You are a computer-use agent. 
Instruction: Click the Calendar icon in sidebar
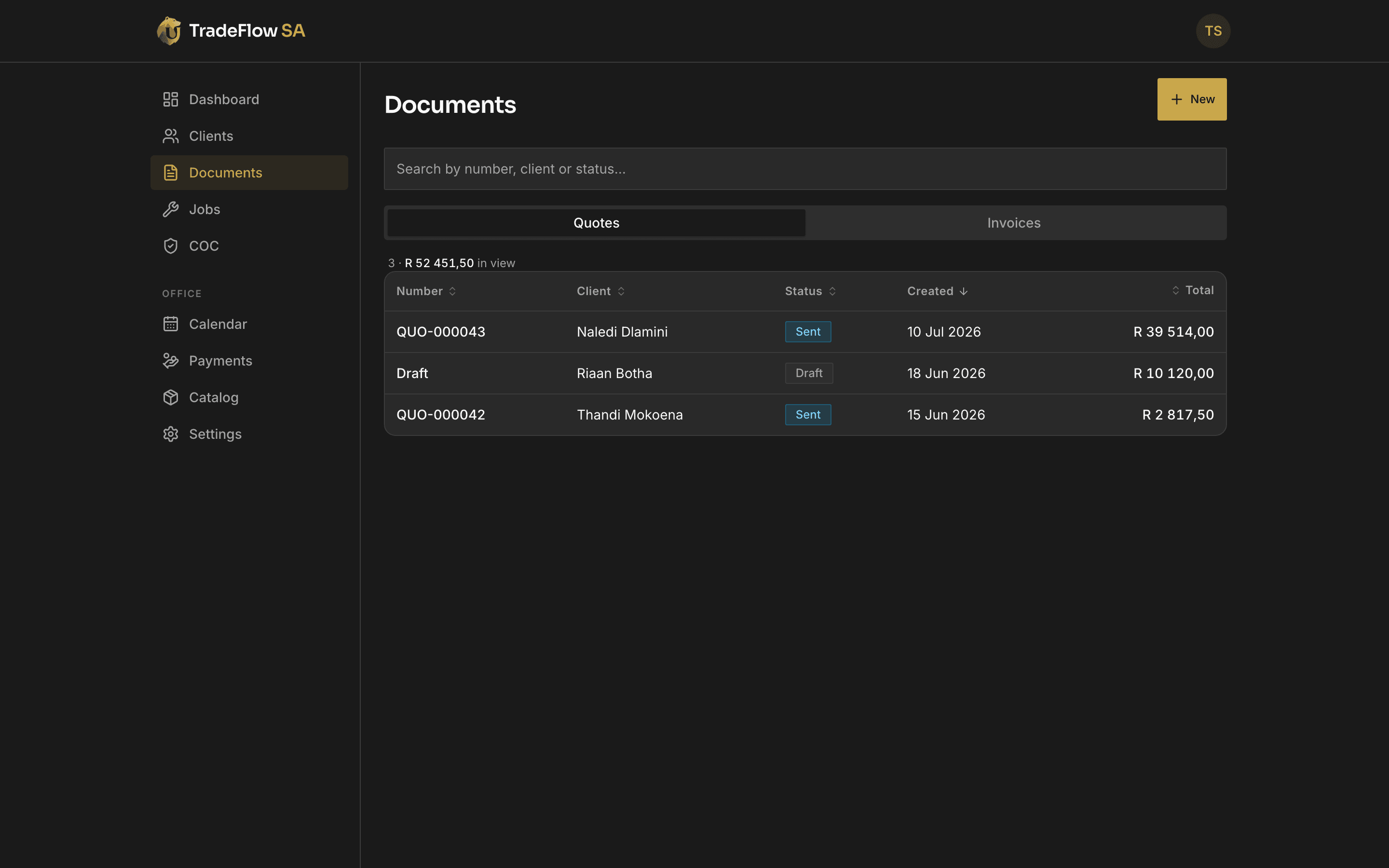click(x=170, y=325)
